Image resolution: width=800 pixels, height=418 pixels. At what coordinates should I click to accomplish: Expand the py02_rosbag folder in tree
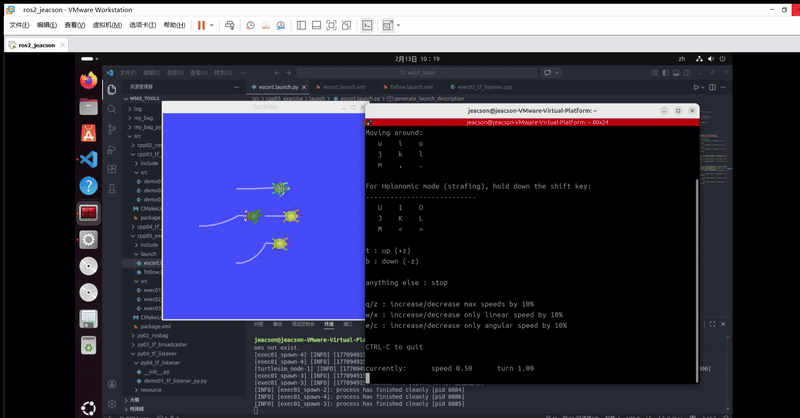150,335
